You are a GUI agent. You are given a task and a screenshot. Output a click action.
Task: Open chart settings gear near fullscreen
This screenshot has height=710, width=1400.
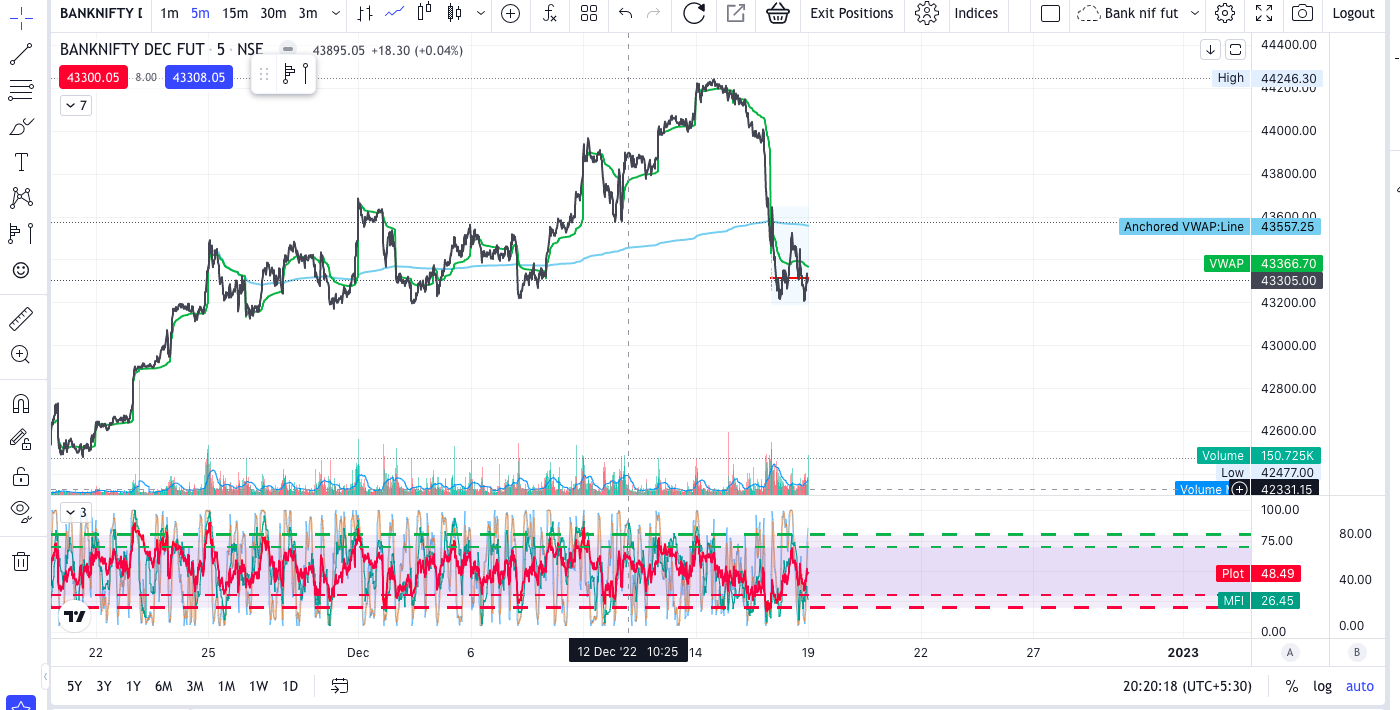[1225, 13]
